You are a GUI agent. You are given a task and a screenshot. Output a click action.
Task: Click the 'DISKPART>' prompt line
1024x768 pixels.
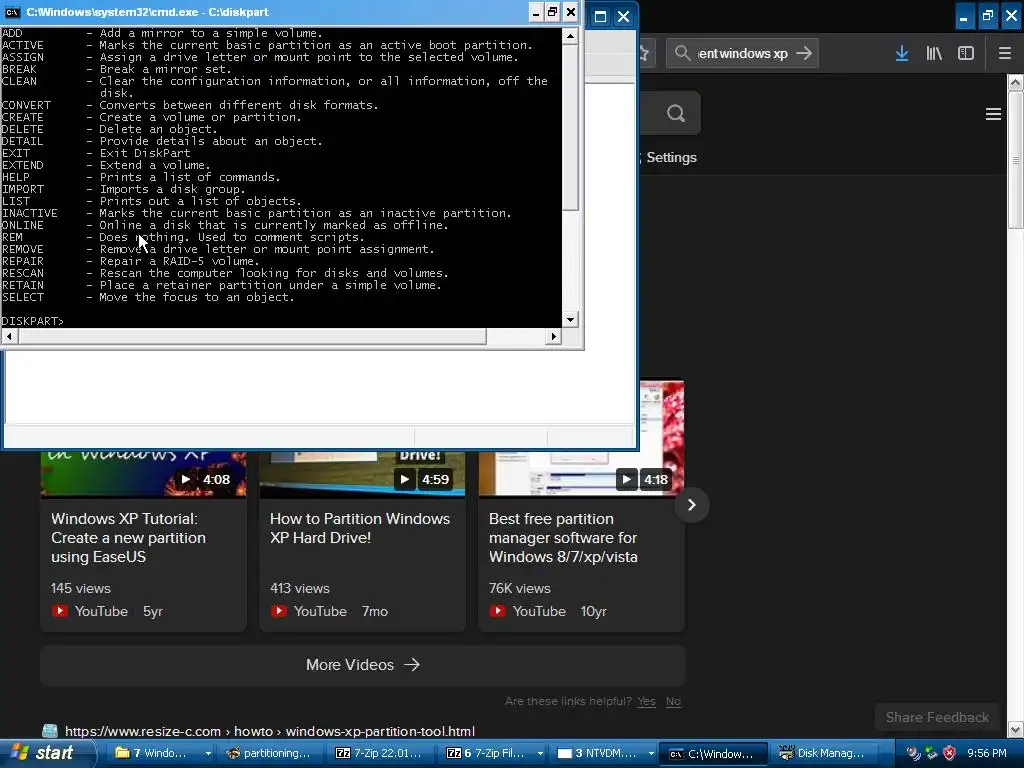[x=33, y=321]
